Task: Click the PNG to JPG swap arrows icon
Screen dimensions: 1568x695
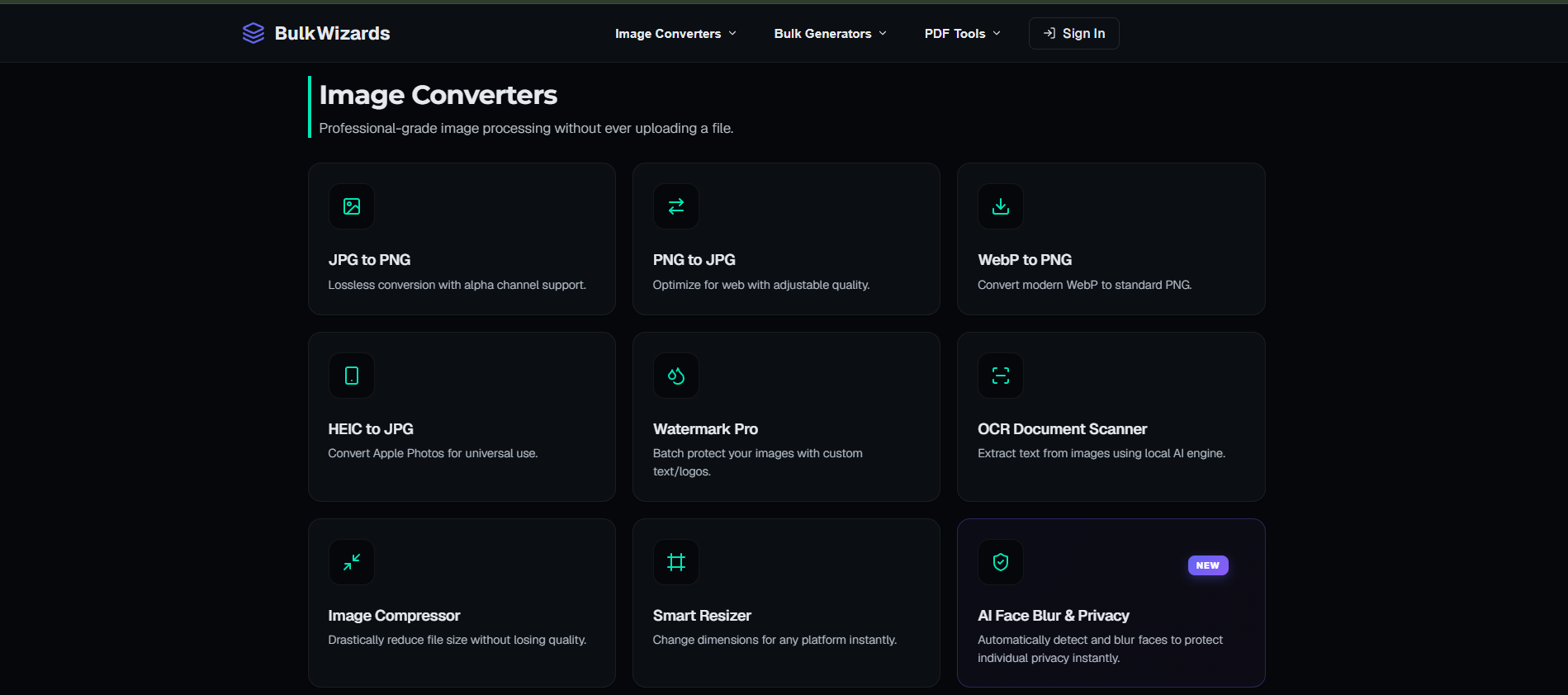Action: [676, 206]
